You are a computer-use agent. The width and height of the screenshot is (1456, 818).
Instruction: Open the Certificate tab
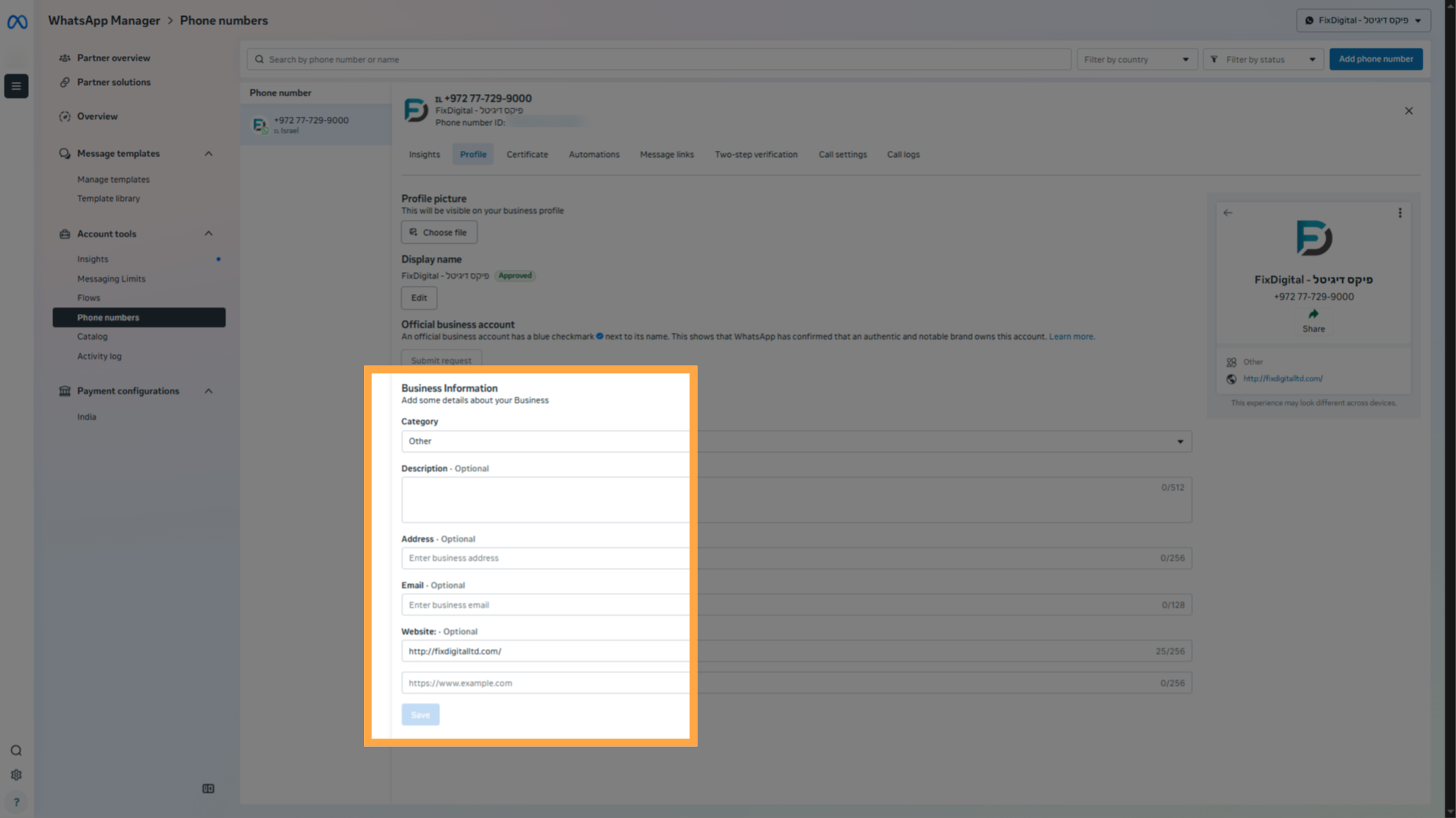(x=527, y=155)
